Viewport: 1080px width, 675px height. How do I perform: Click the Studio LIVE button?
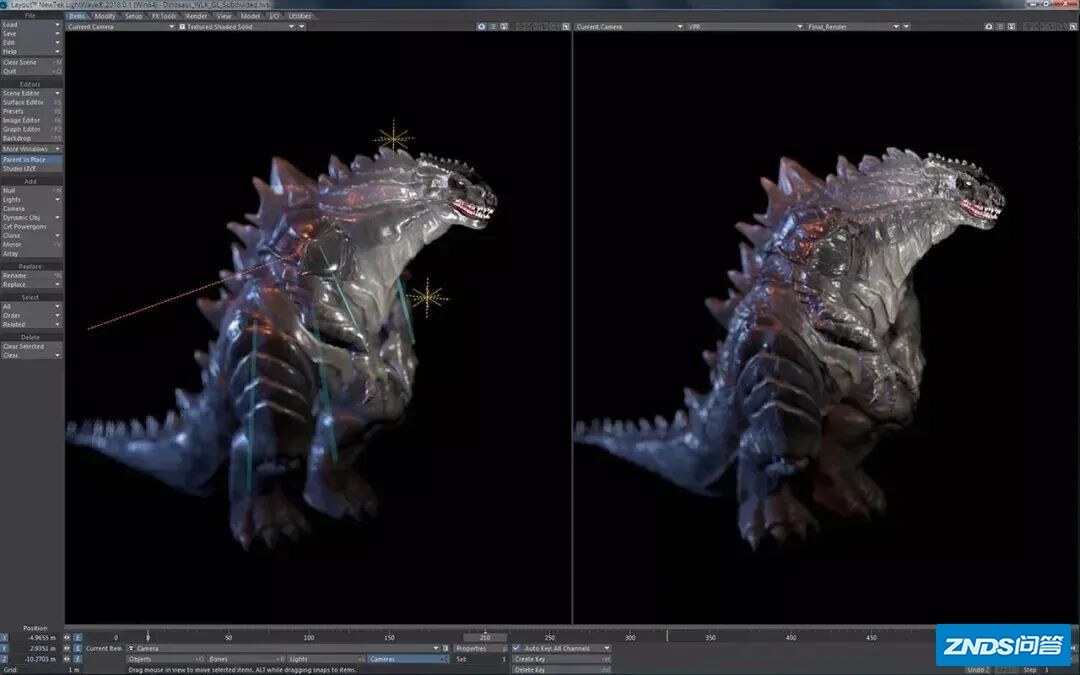(x=31, y=168)
